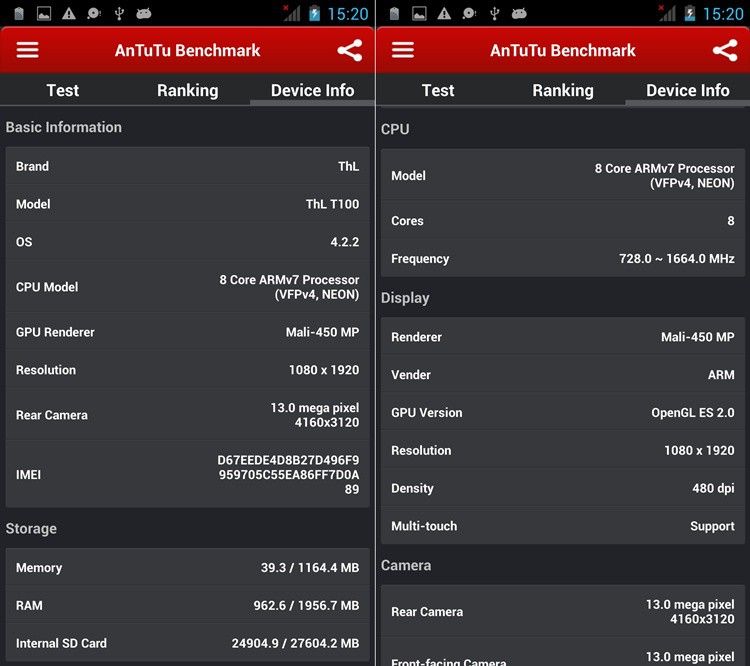
Task: Open hamburger menu in right screenshot
Action: 403,50
